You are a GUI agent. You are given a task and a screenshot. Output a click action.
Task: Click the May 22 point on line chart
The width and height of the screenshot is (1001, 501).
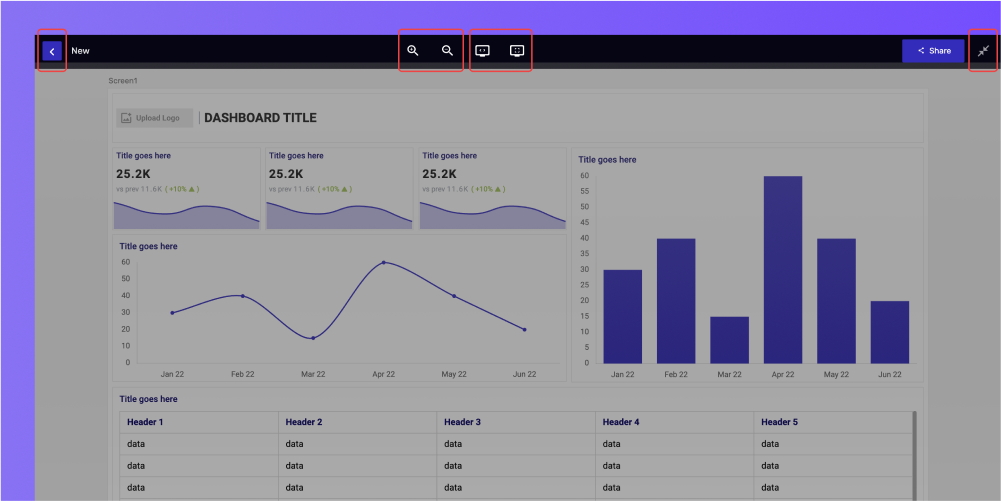click(x=454, y=296)
